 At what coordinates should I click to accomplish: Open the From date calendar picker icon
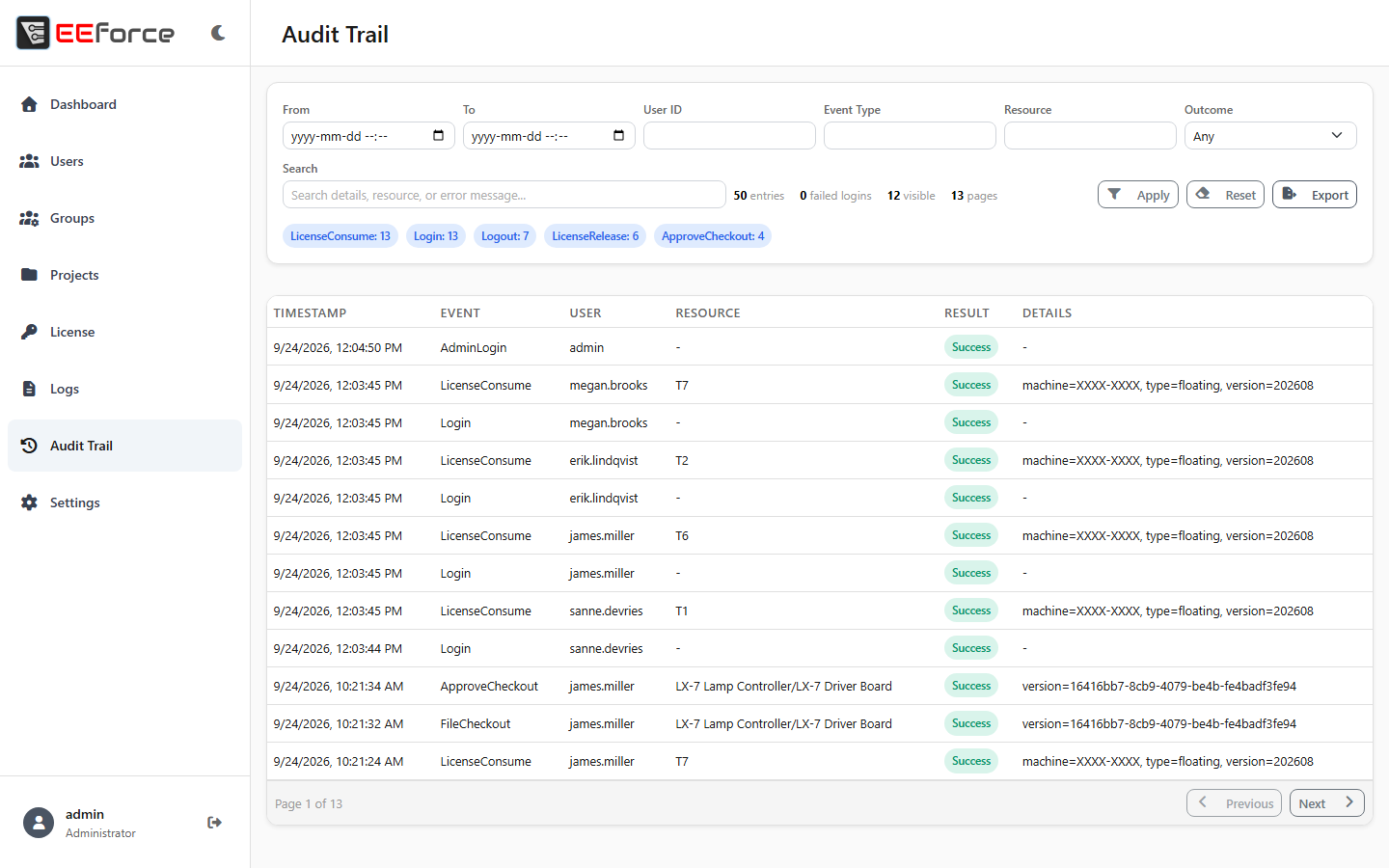438,136
